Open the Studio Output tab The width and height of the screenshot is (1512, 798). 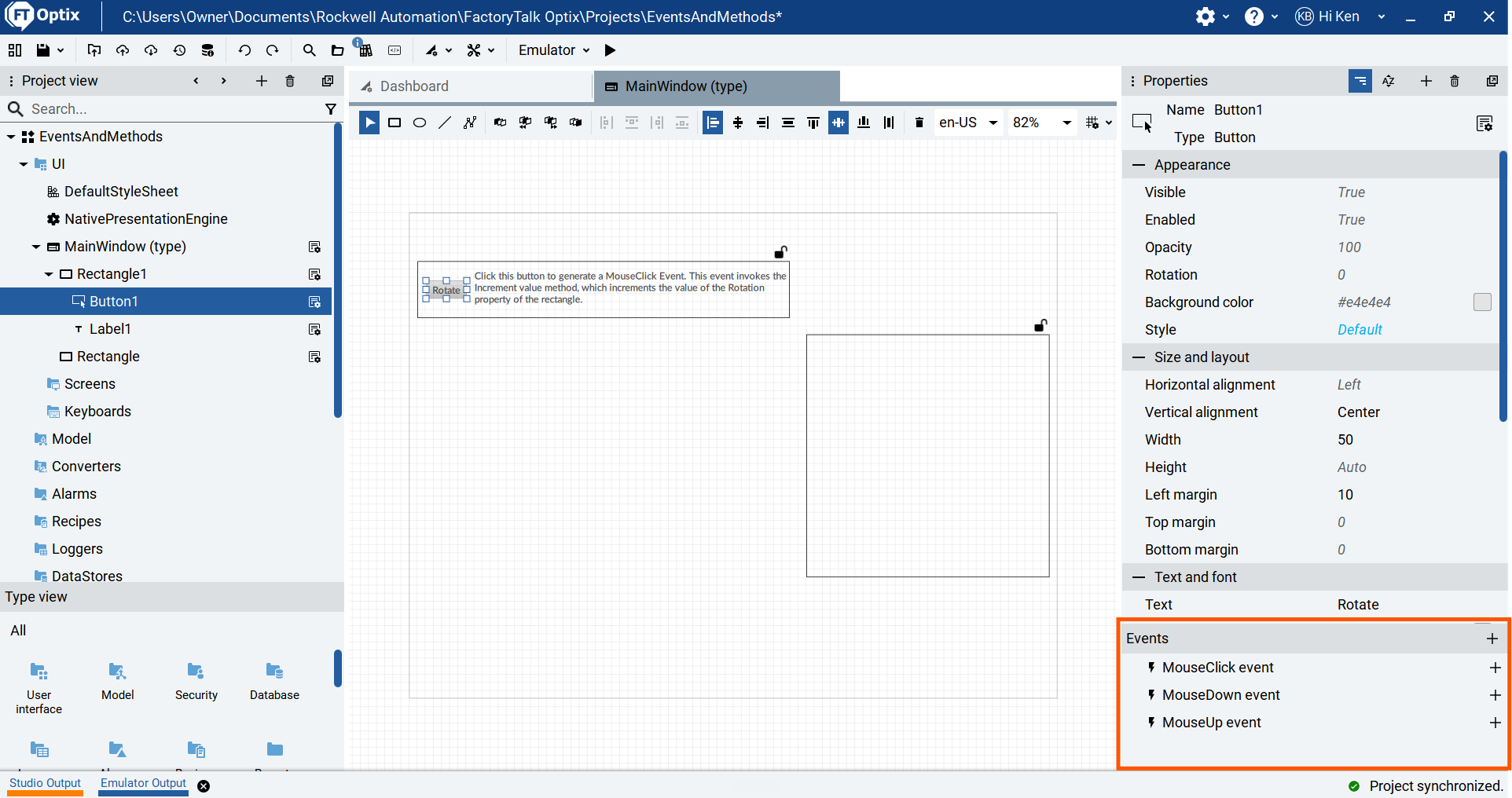[46, 784]
